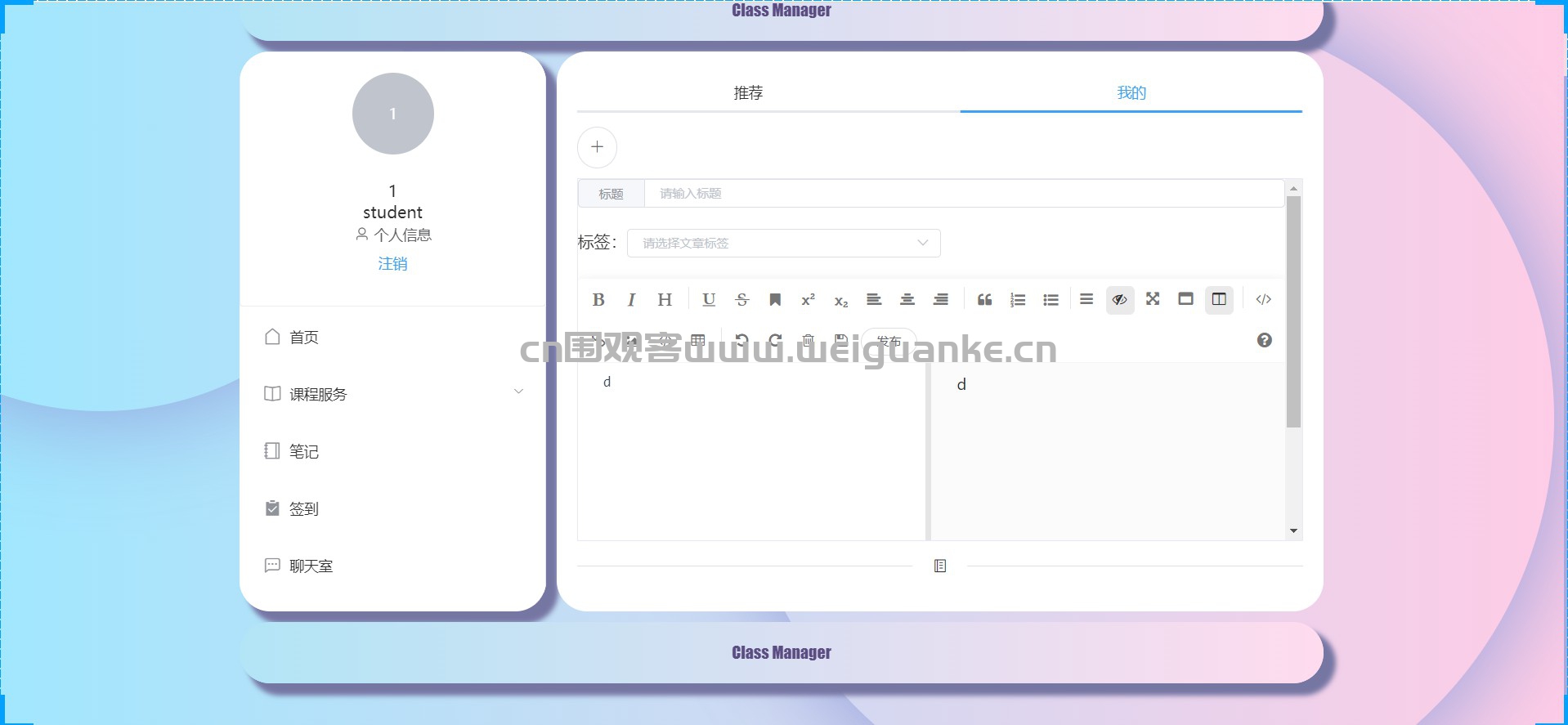Click the chat bubble icon for 聊天室
Image resolution: width=1568 pixels, height=725 pixels.
(272, 566)
